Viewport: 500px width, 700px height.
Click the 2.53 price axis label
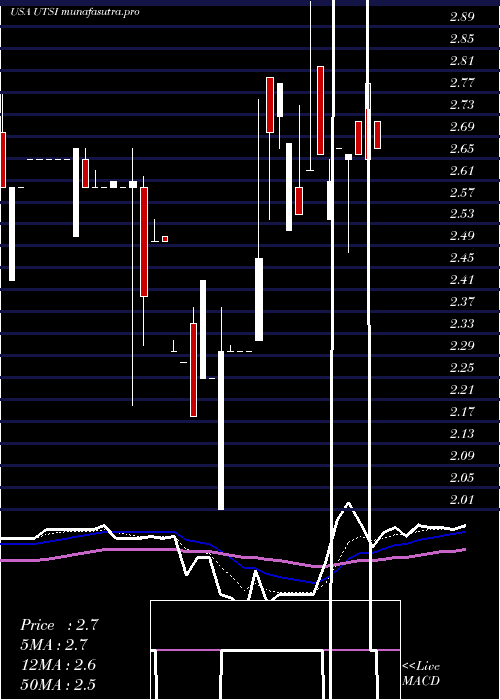(x=462, y=214)
